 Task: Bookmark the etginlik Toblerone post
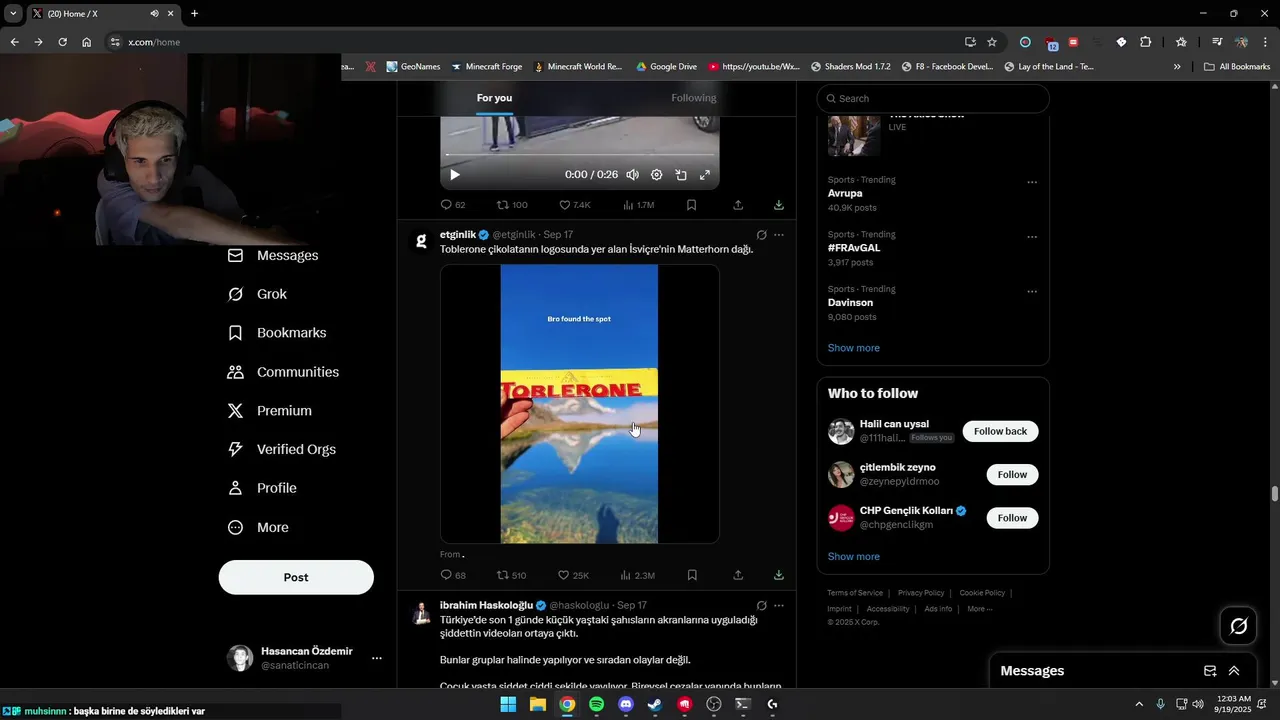click(x=691, y=575)
